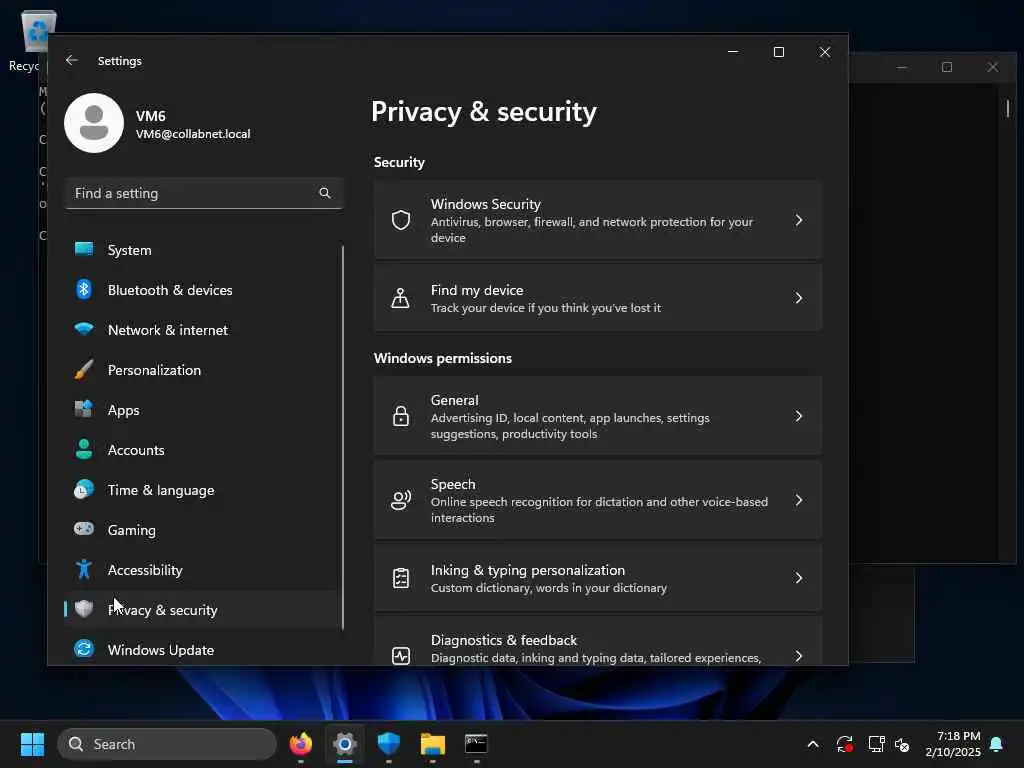Open Firefox from the taskbar
Viewport: 1024px width, 768px height.
[x=301, y=744]
